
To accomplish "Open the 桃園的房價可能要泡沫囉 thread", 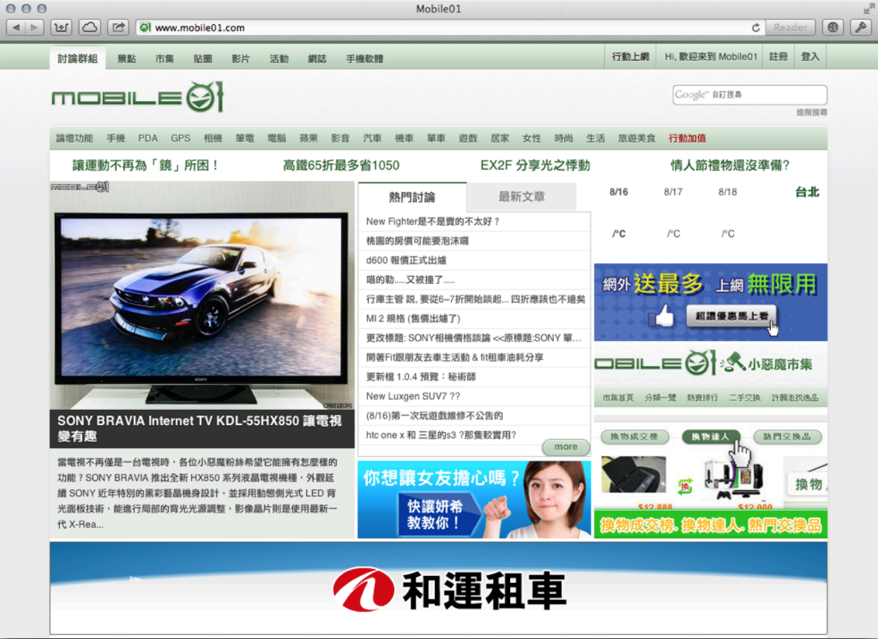I will click(x=417, y=241).
